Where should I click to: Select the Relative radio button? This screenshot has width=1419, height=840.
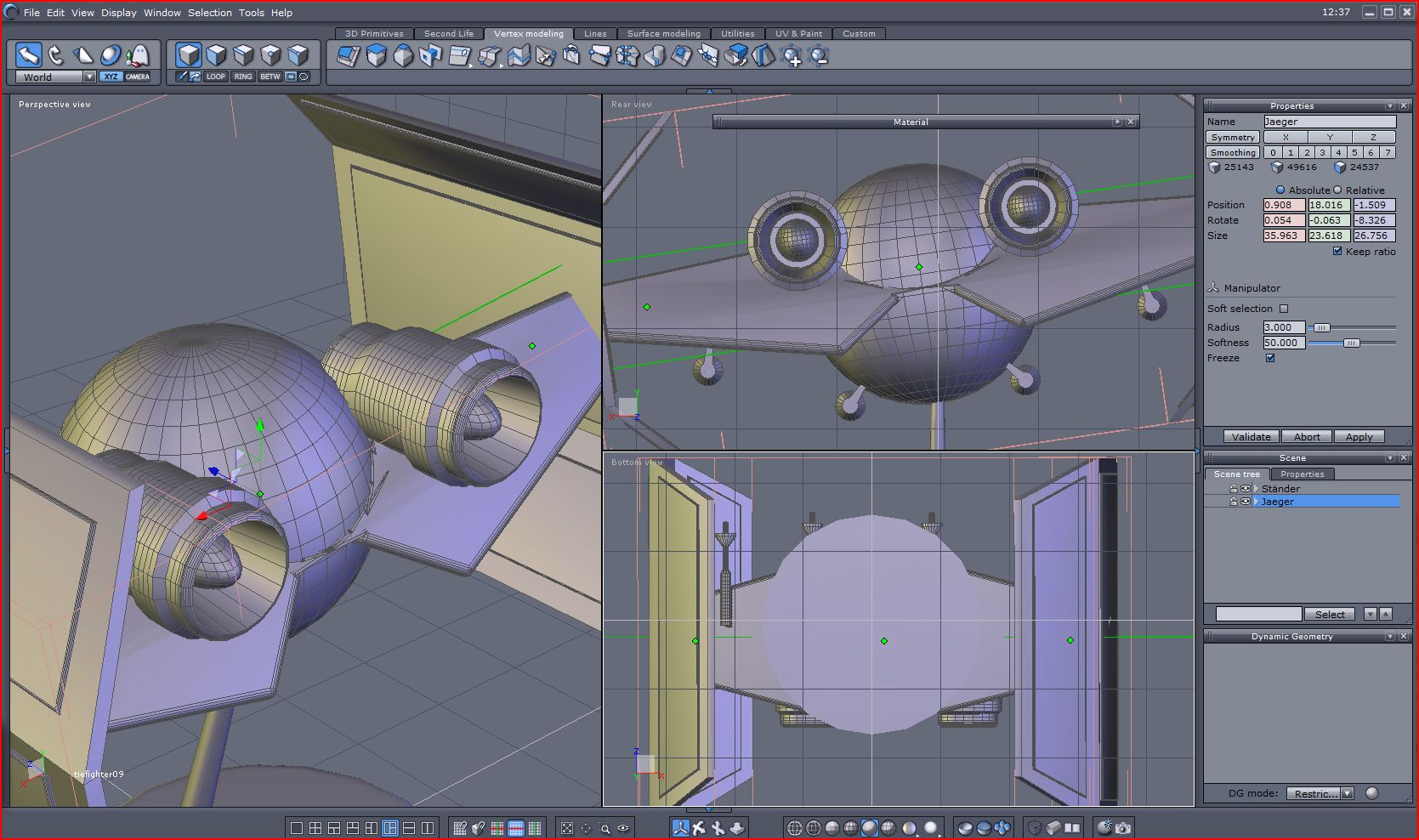(x=1337, y=190)
